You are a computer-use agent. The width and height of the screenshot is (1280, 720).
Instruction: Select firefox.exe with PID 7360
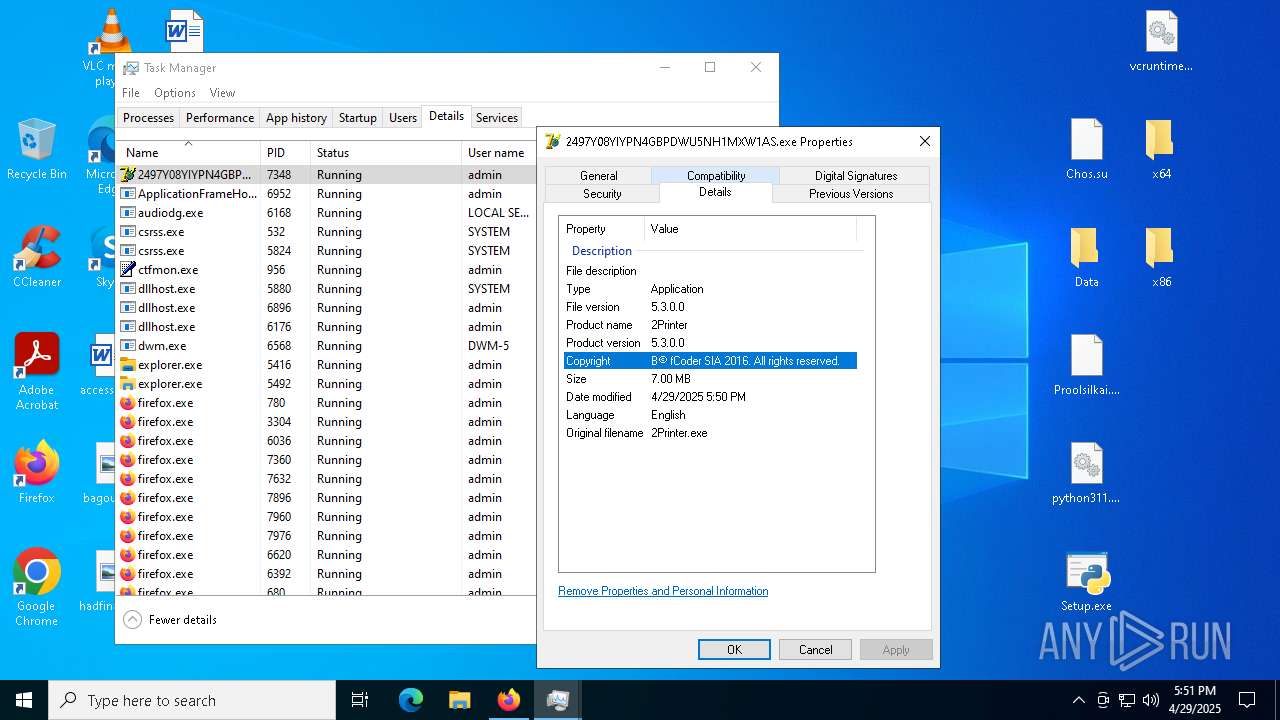326,460
